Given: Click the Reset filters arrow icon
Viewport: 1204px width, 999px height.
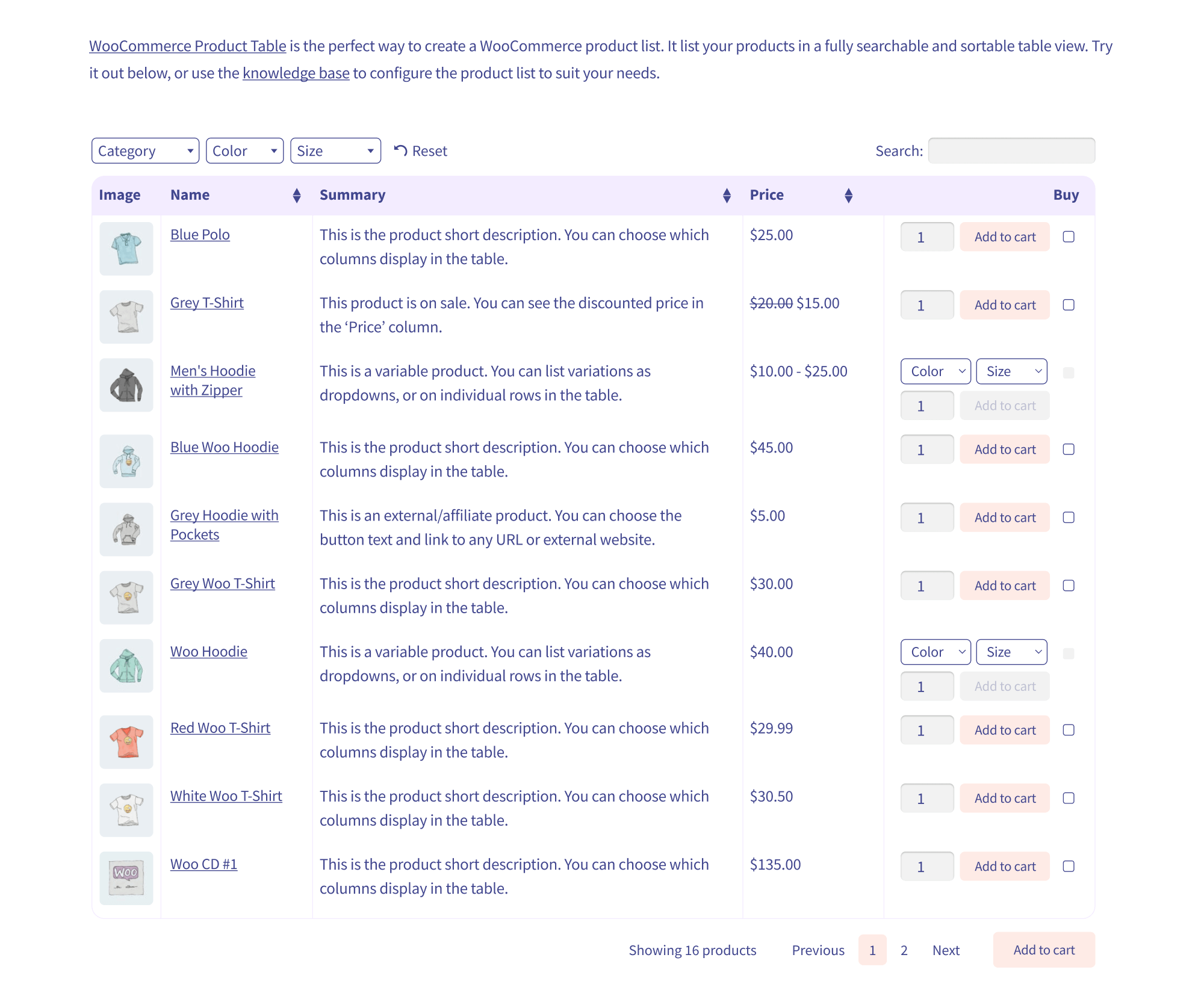Looking at the screenshot, I should pos(400,150).
